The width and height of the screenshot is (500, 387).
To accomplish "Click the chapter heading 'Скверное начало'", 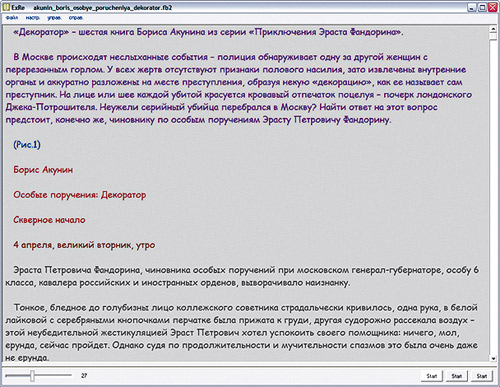I will tap(49, 220).
